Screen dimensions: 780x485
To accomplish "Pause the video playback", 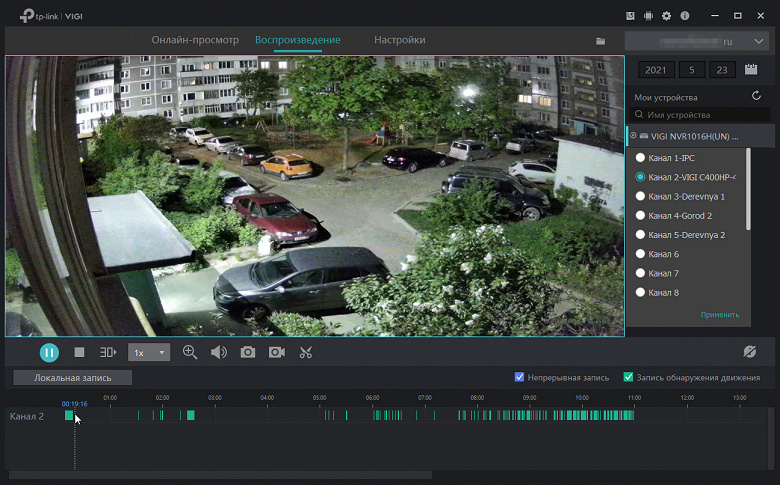I will pyautogui.click(x=49, y=352).
